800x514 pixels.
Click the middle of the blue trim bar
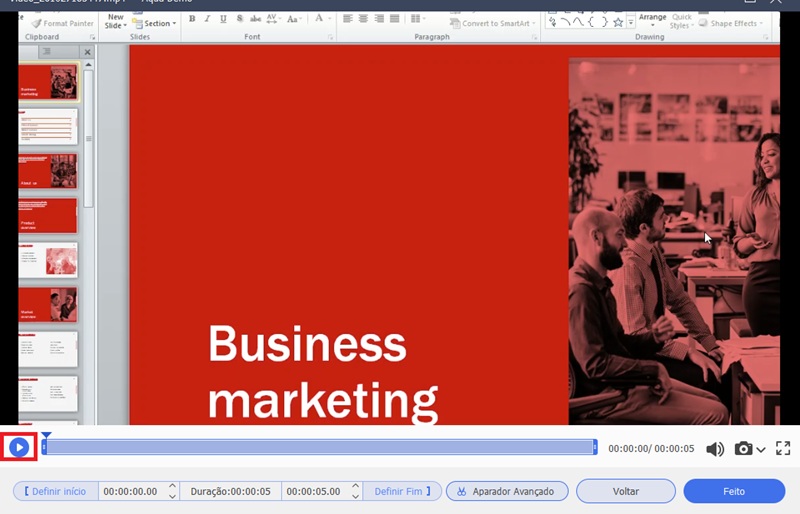pyautogui.click(x=319, y=448)
